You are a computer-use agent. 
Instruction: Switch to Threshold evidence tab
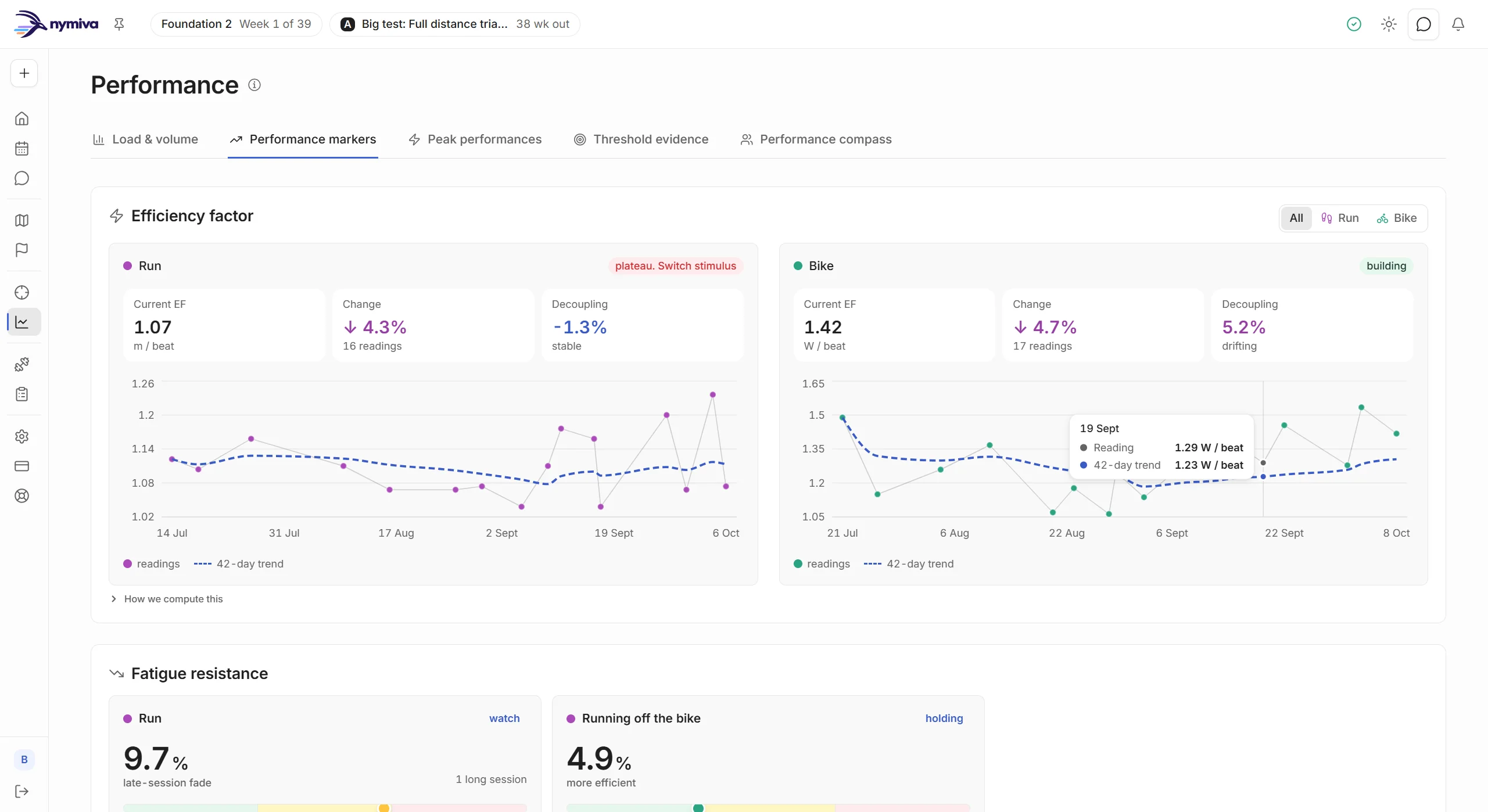point(641,139)
